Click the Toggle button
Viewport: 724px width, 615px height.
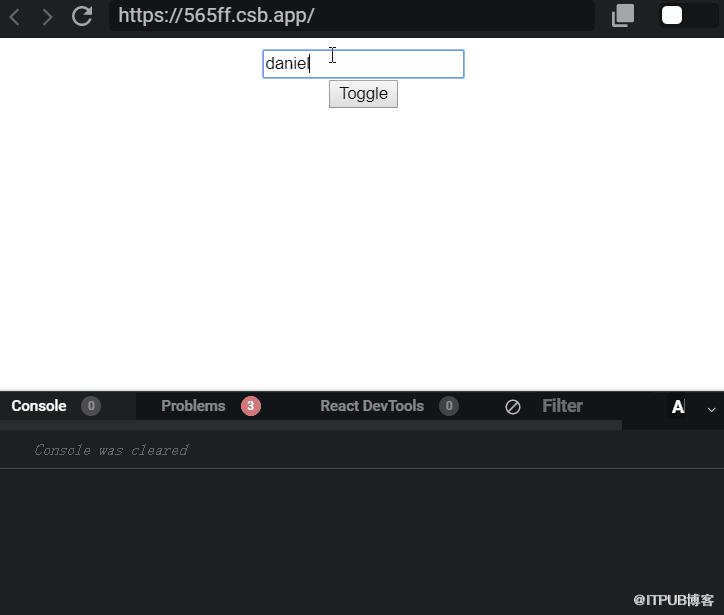363,94
